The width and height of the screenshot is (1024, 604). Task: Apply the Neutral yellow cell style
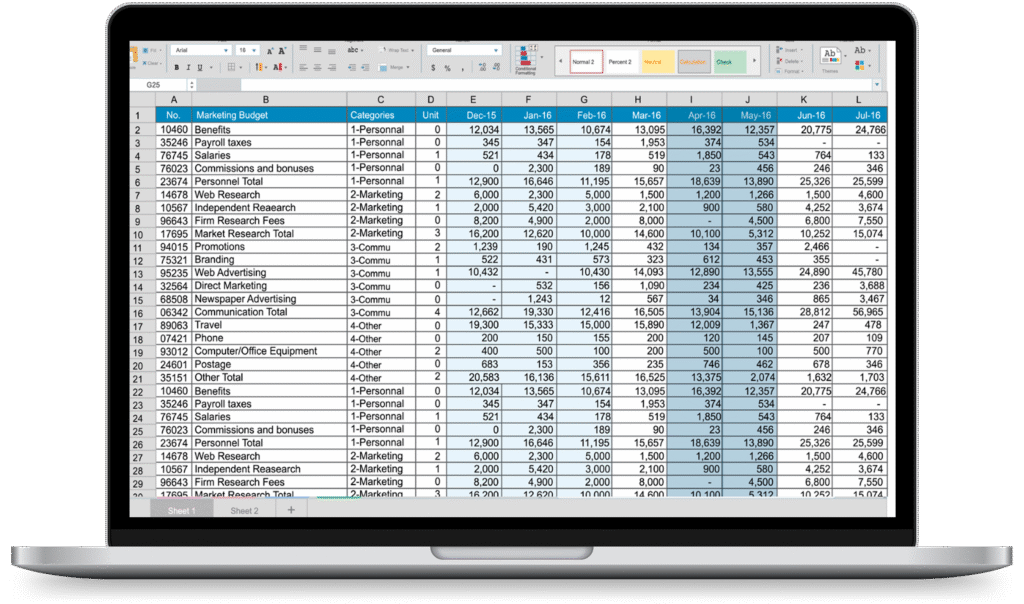point(653,62)
